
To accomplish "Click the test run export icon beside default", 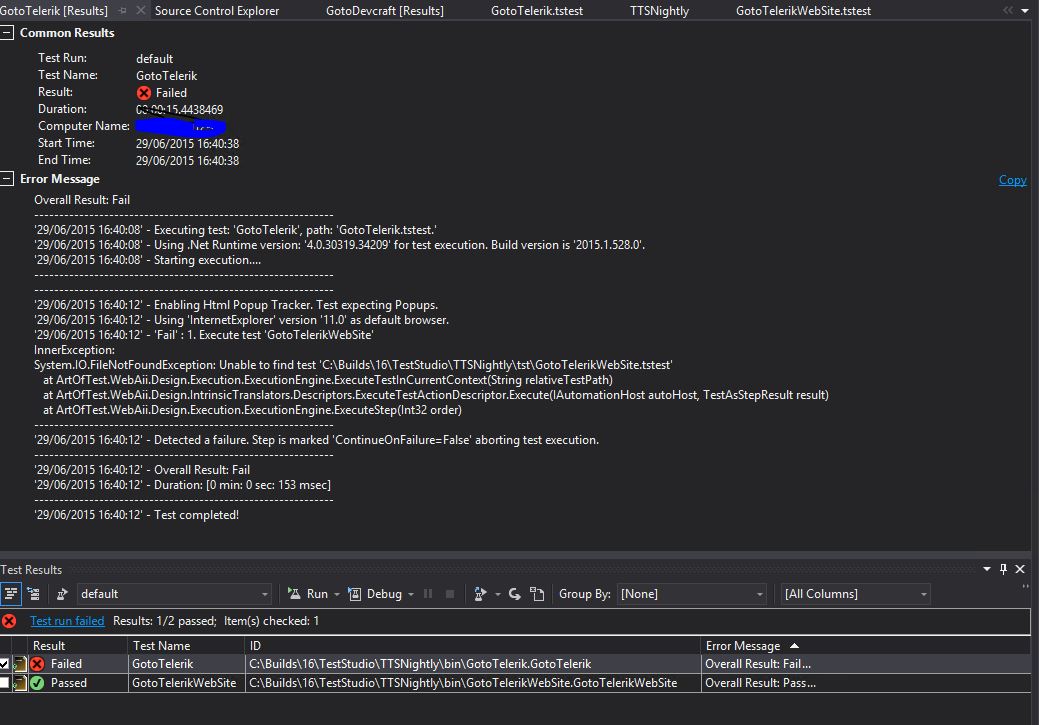I will [x=62, y=594].
